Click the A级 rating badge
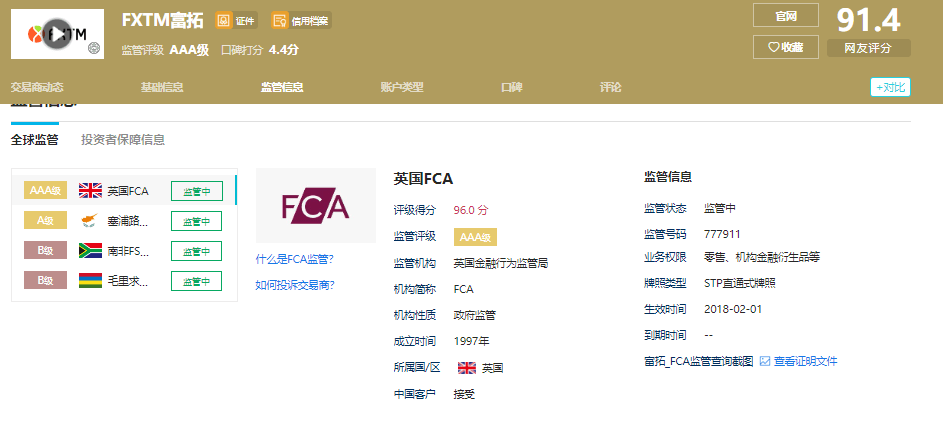The width and height of the screenshot is (943, 431). [x=45, y=221]
